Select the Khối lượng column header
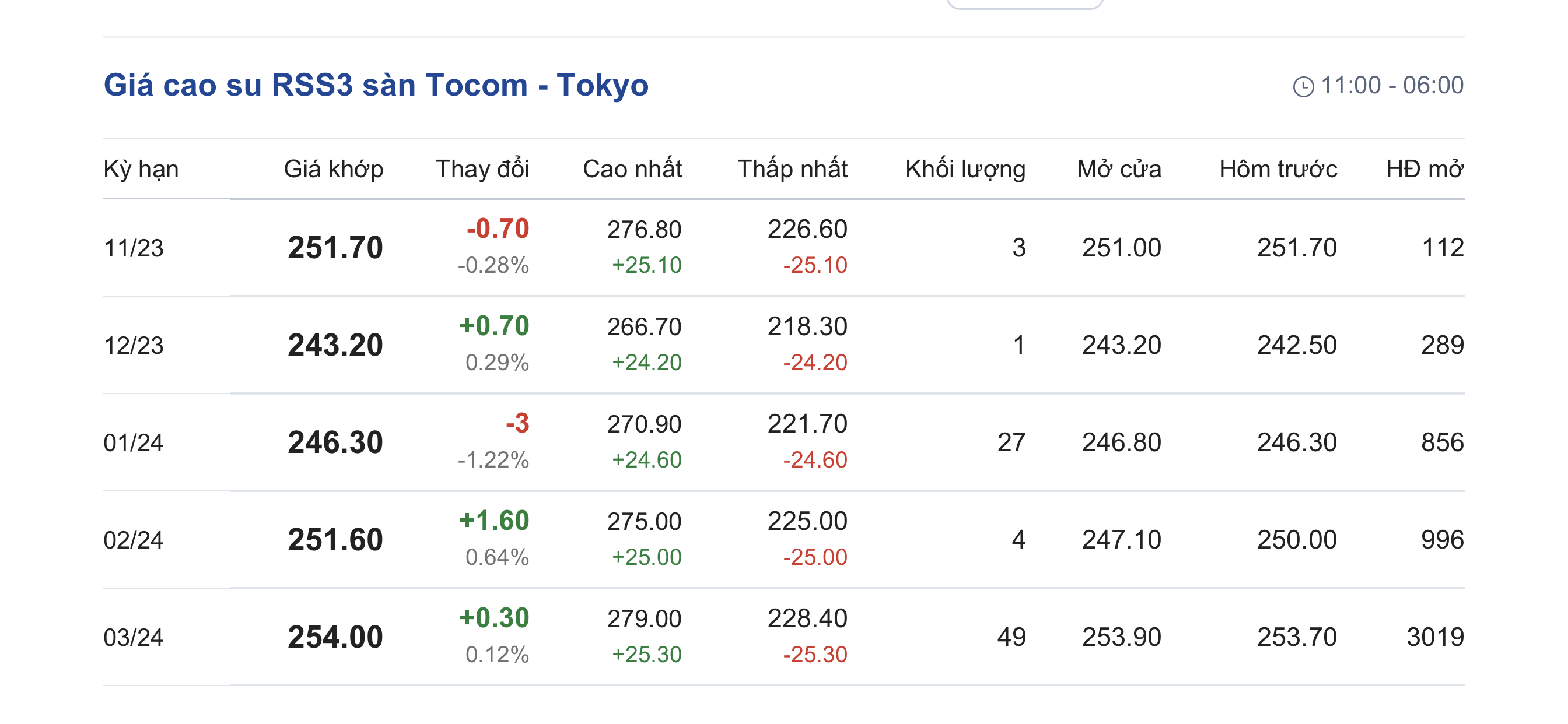The image size is (1568, 724). coord(965,168)
